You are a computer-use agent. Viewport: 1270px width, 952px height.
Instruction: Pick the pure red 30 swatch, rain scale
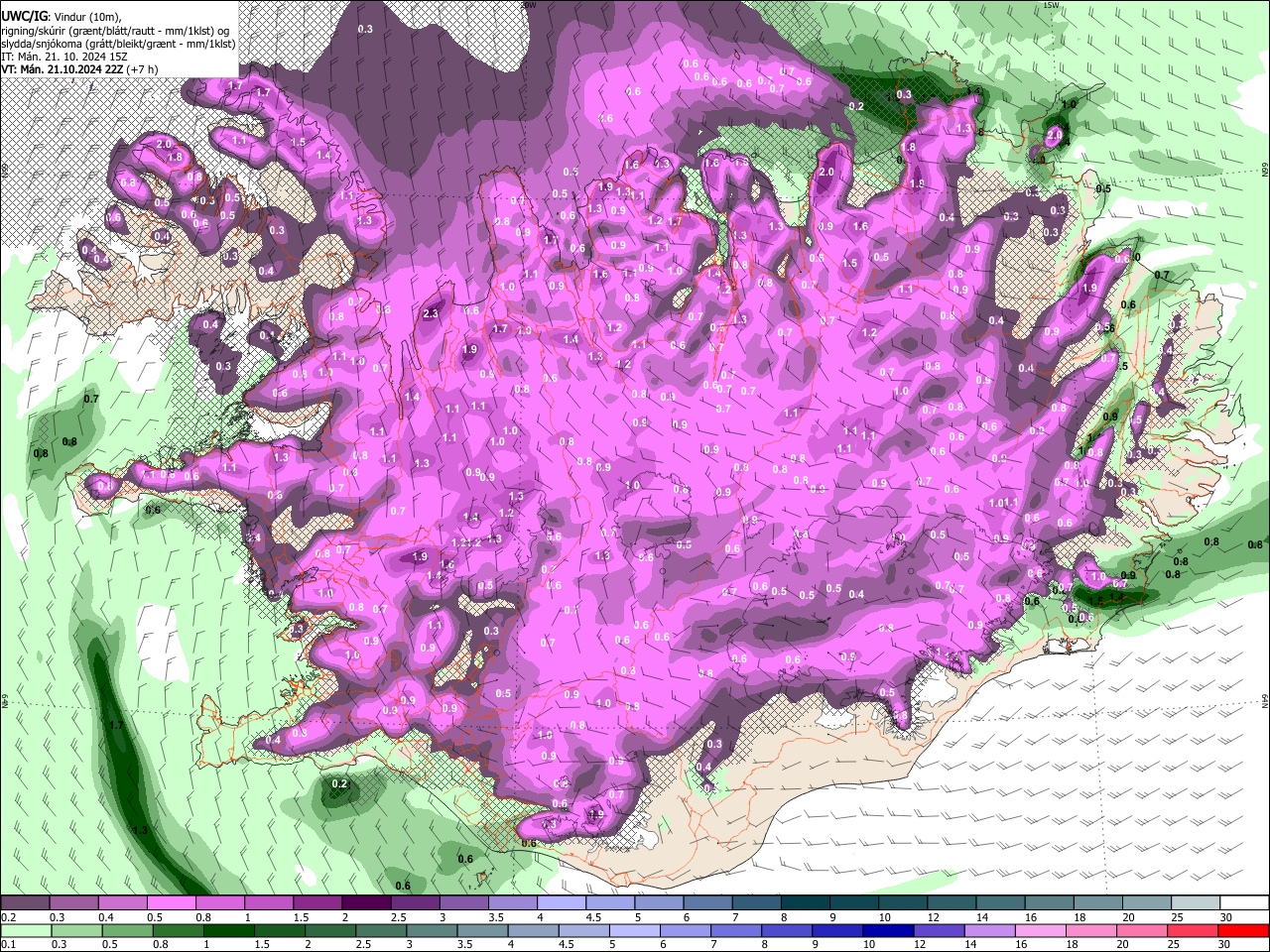click(x=1243, y=931)
